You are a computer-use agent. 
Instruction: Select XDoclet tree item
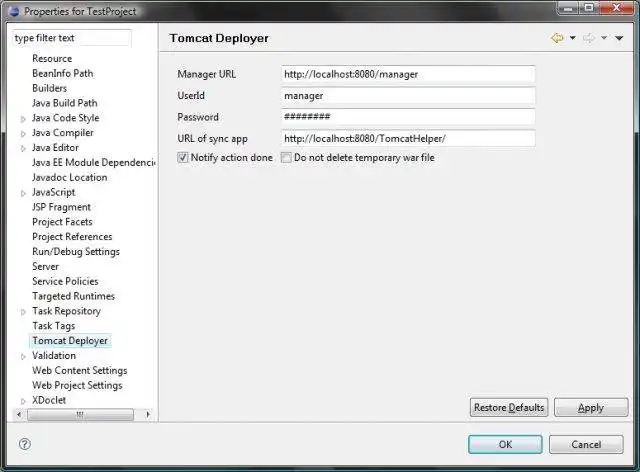click(x=49, y=400)
